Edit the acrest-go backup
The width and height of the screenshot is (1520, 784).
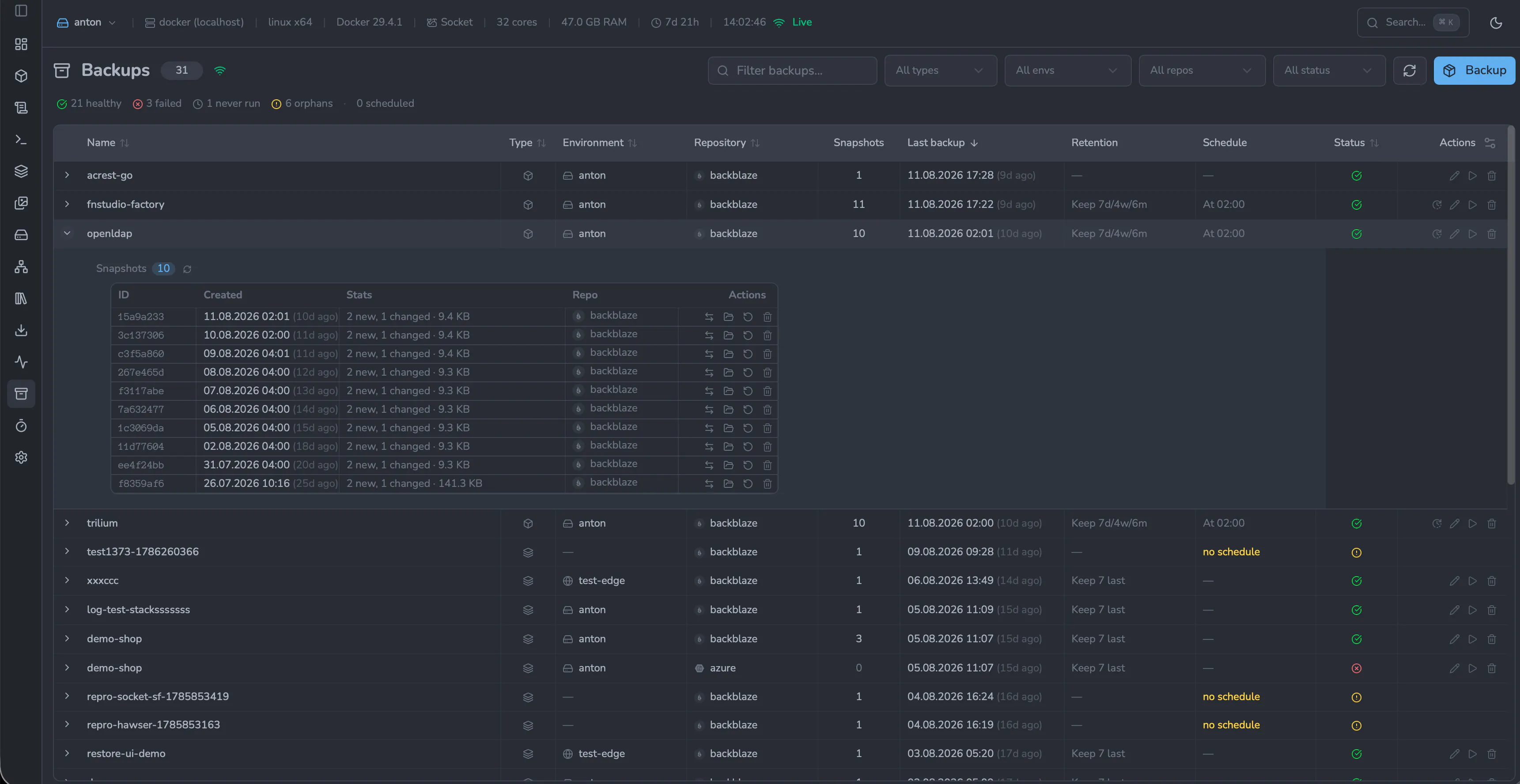point(1455,176)
